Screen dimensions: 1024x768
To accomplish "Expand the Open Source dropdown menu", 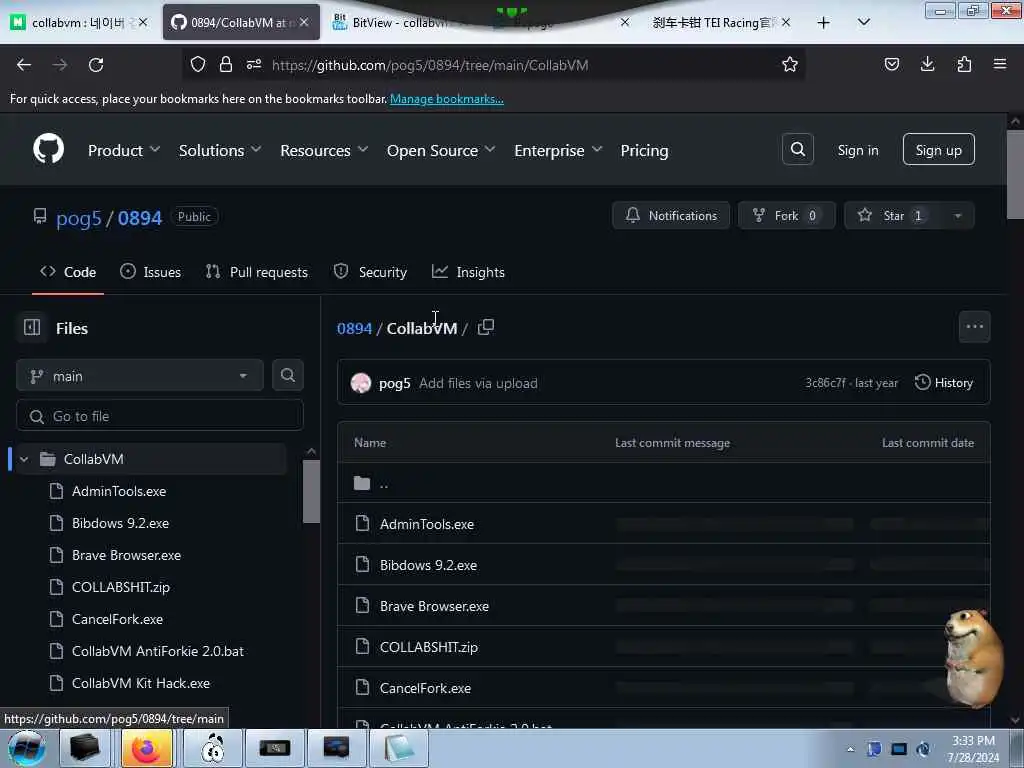I will [441, 150].
